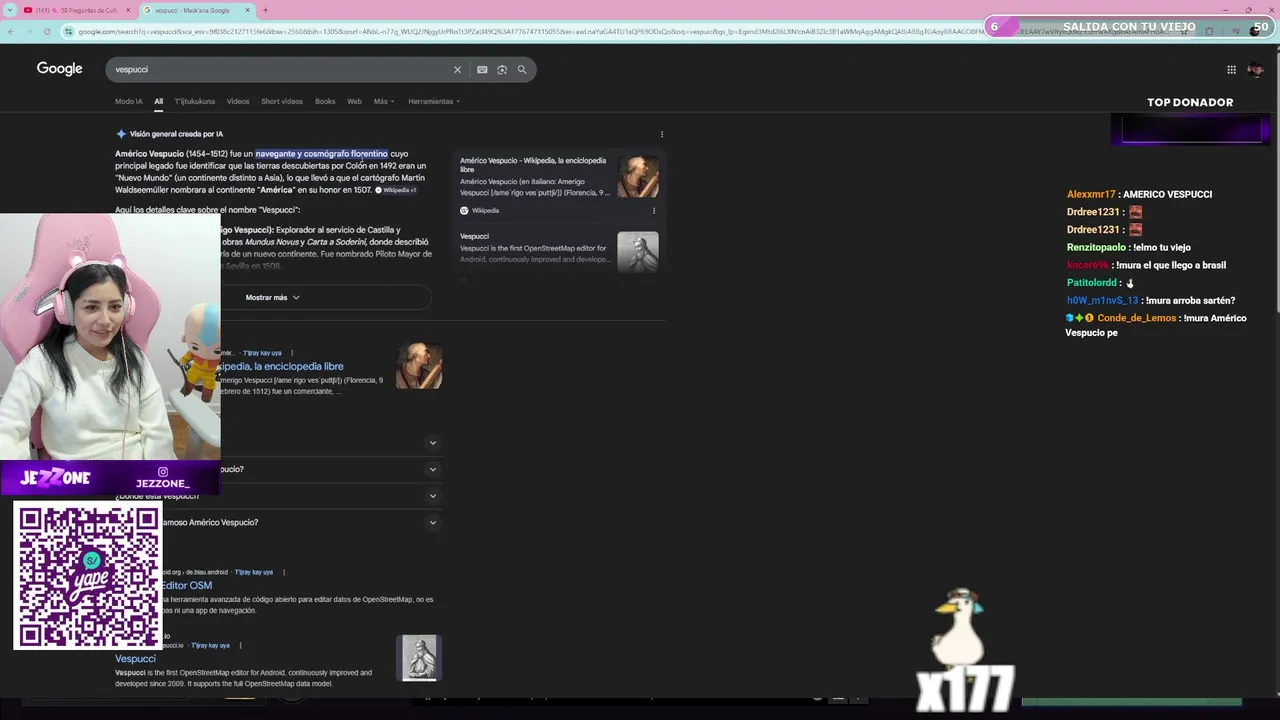Close the YouTube 50 Preguntas tab
The image size is (1280, 720).
[x=128, y=10]
